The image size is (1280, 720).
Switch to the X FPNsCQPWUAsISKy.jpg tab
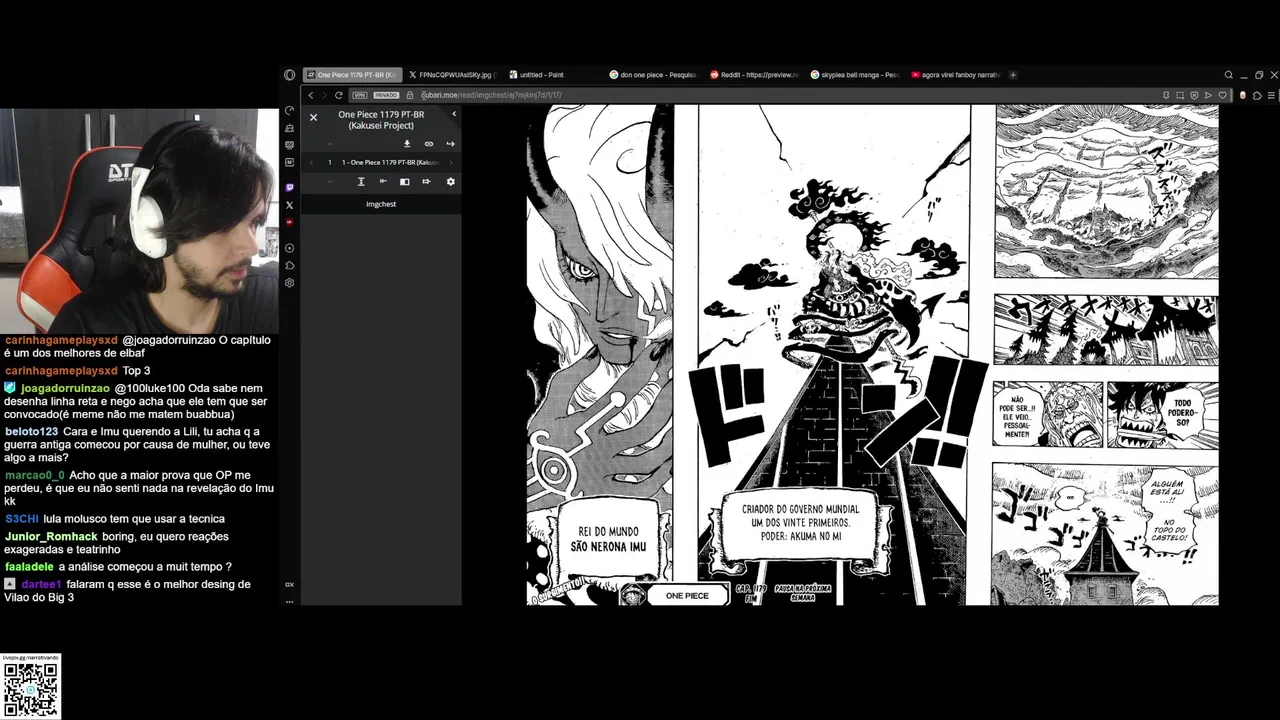(452, 75)
